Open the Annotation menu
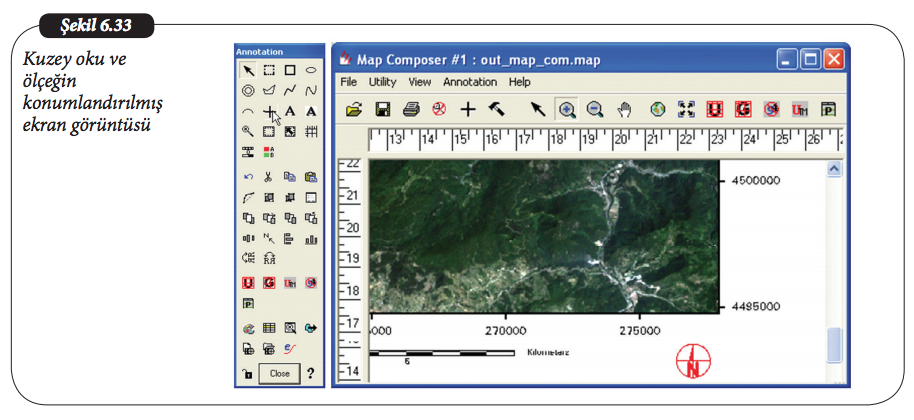This screenshot has width=914, height=420. [470, 82]
